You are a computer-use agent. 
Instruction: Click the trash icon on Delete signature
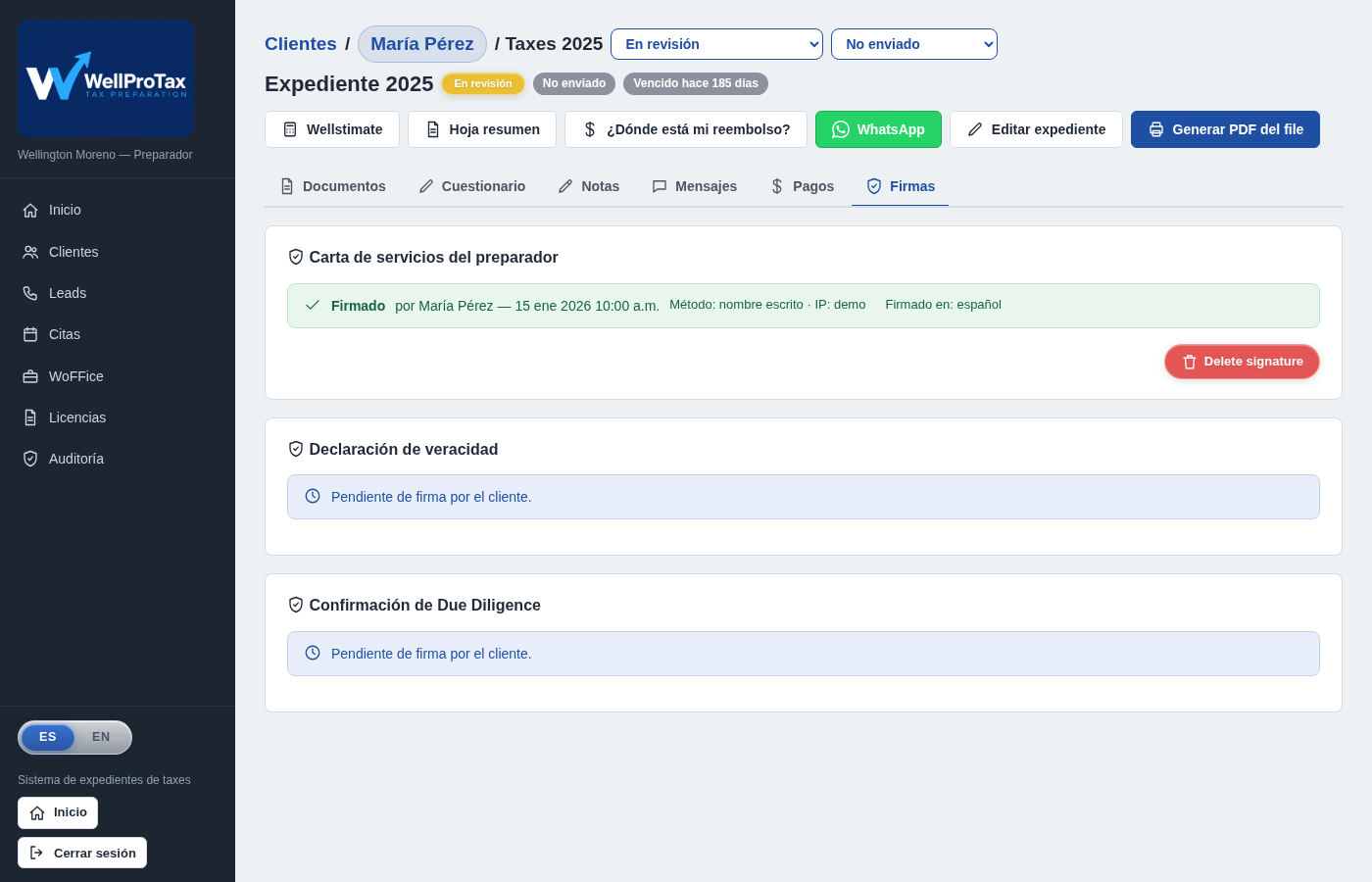tap(1190, 362)
